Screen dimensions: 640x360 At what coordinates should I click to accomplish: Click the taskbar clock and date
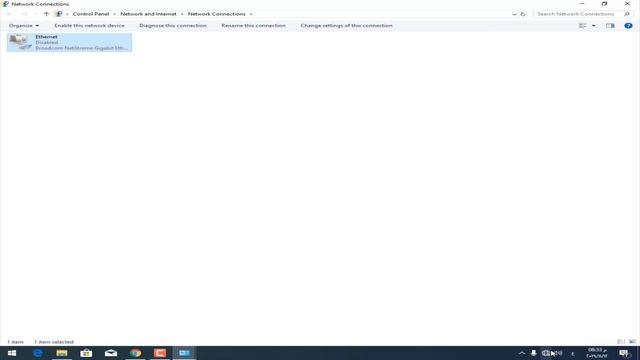click(596, 353)
